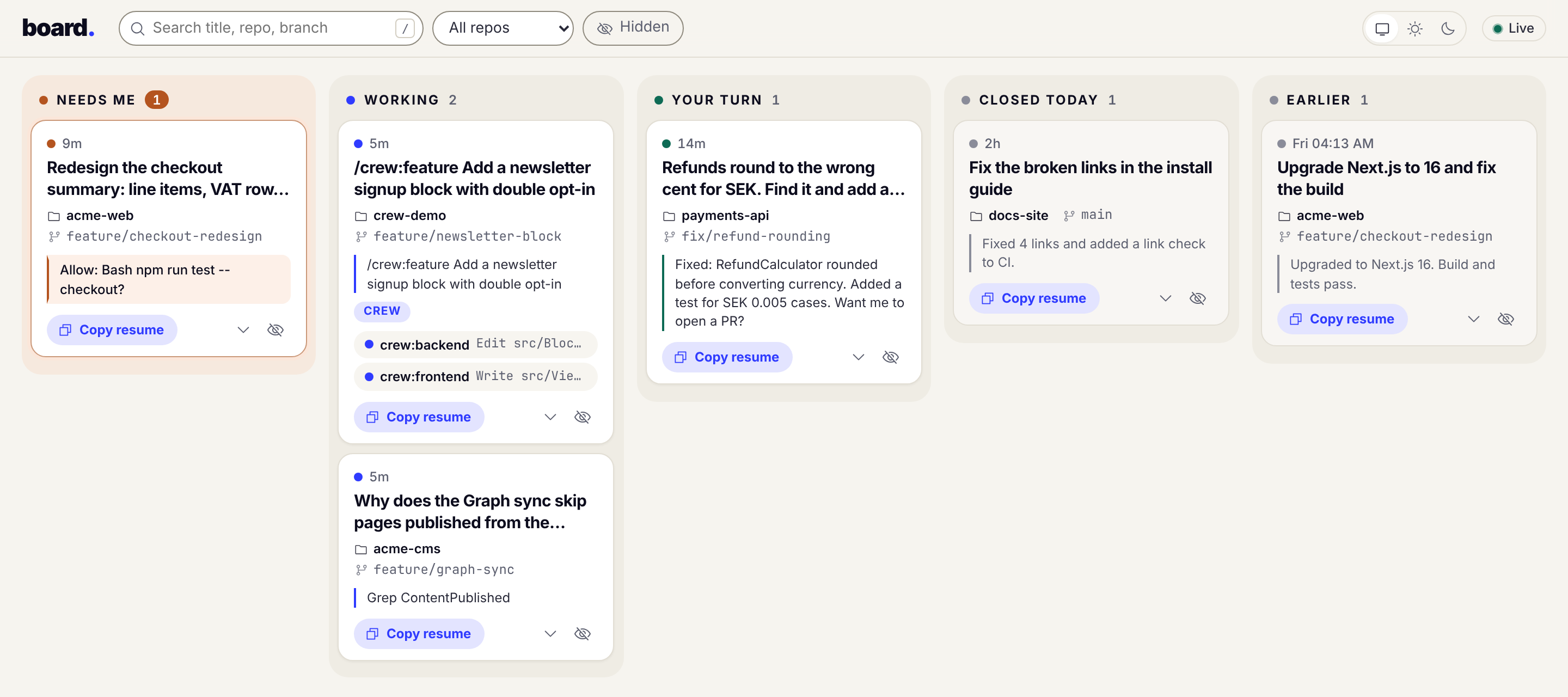Expand the newsletter signup block card
This screenshot has width=1568, height=697.
pos(550,417)
